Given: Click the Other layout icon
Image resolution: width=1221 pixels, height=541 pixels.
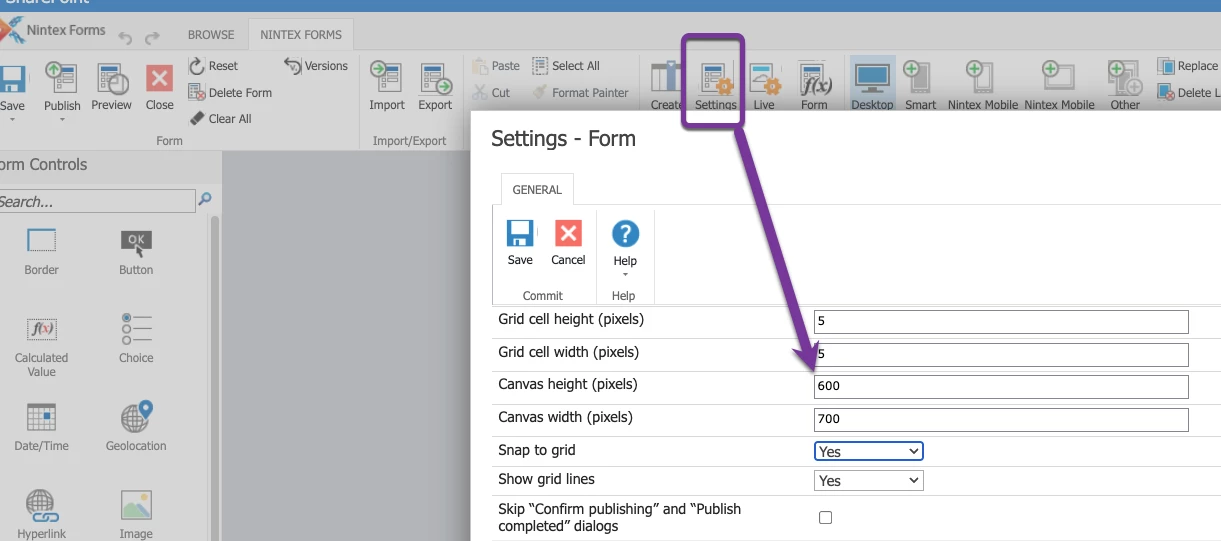Looking at the screenshot, I should point(1125,78).
